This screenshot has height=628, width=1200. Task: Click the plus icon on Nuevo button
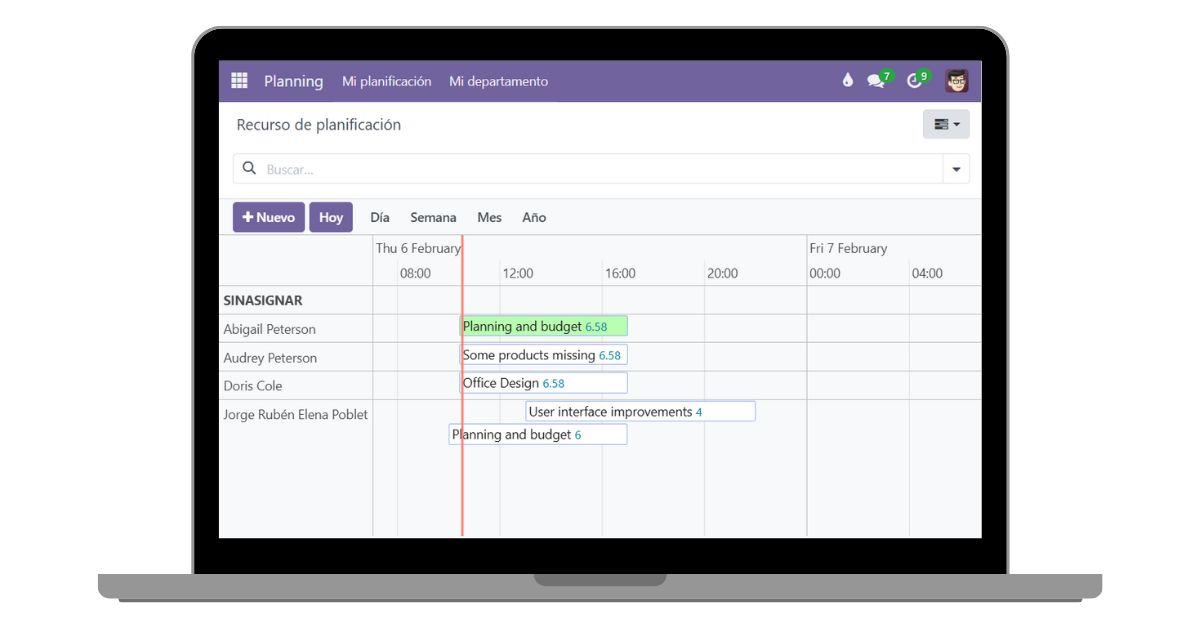(248, 216)
